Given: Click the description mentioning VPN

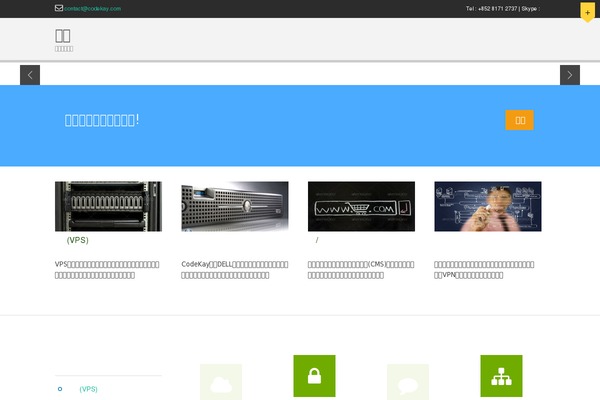Looking at the screenshot, I should click(484, 269).
